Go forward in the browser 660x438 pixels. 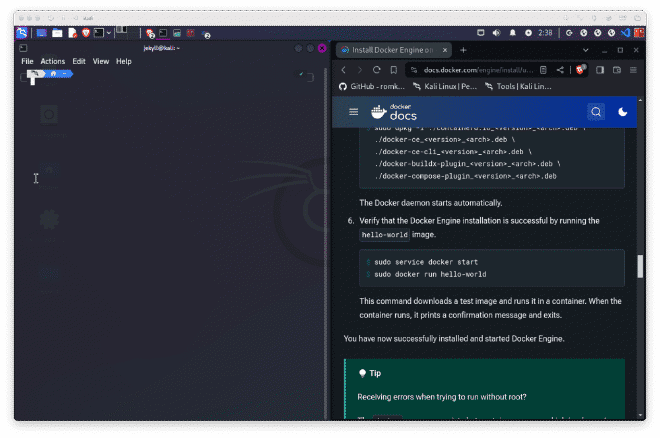359,70
